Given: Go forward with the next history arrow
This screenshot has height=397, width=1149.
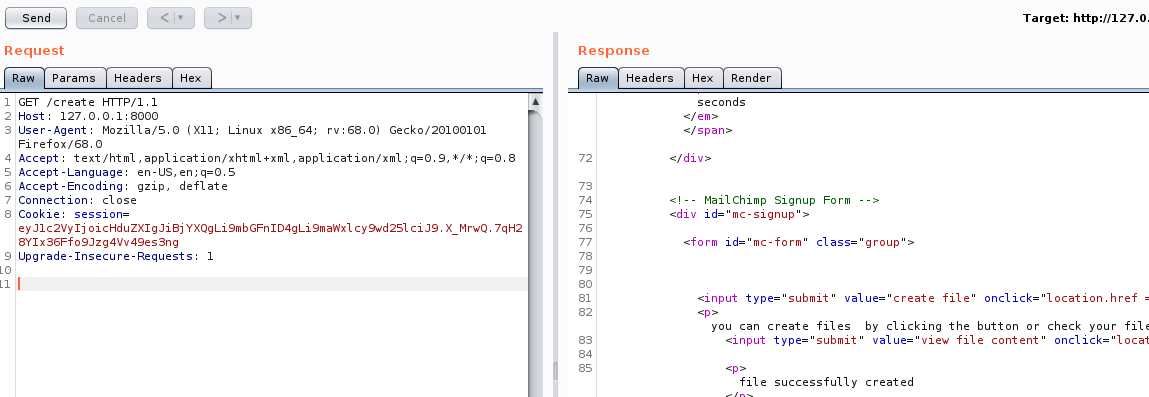Looking at the screenshot, I should 222,18.
